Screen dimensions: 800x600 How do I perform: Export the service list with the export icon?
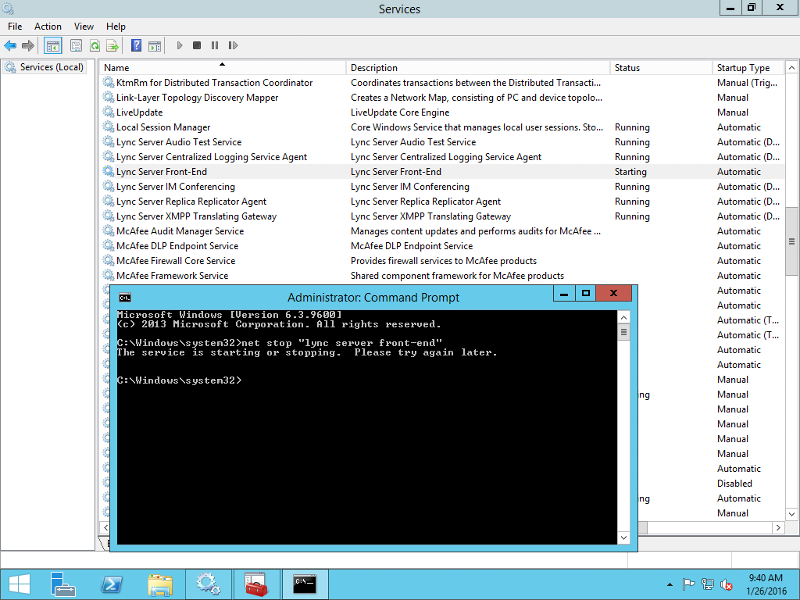(x=112, y=45)
